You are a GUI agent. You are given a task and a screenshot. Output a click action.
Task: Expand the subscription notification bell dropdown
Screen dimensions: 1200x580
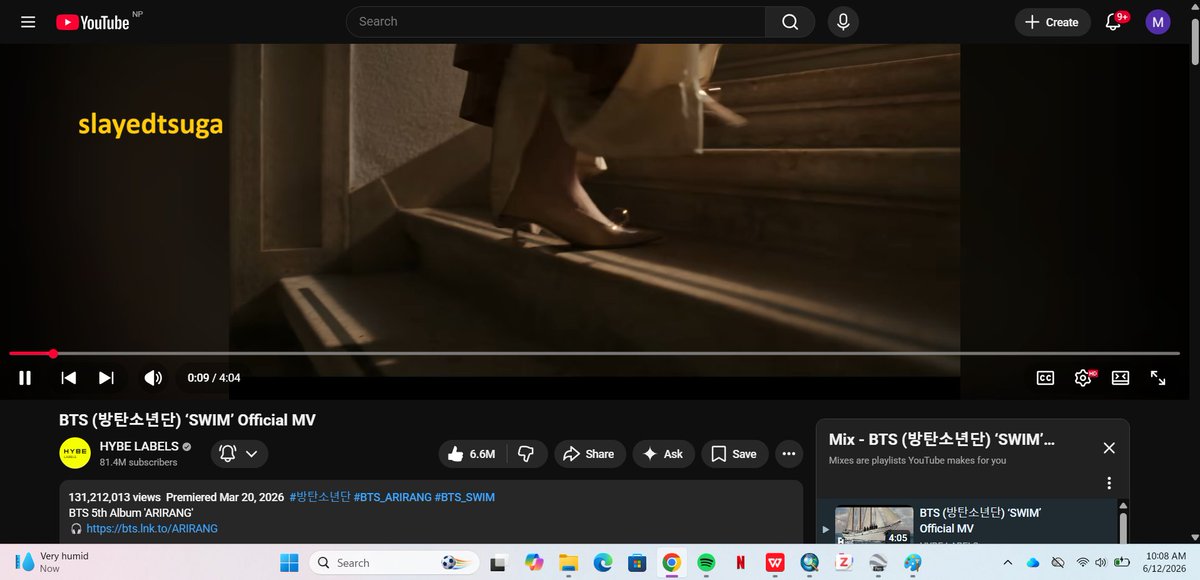coord(239,454)
